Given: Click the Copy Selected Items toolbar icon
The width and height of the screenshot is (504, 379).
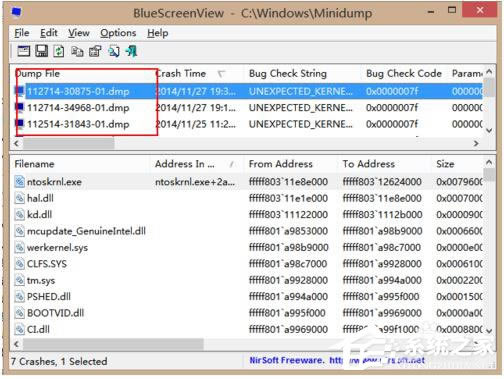Looking at the screenshot, I should tap(77, 52).
